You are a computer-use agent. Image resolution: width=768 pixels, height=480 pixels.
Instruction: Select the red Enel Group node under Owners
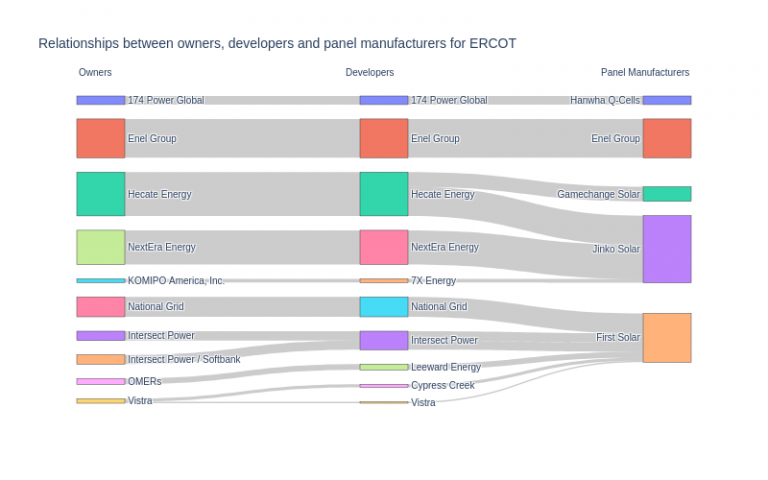tap(100, 138)
